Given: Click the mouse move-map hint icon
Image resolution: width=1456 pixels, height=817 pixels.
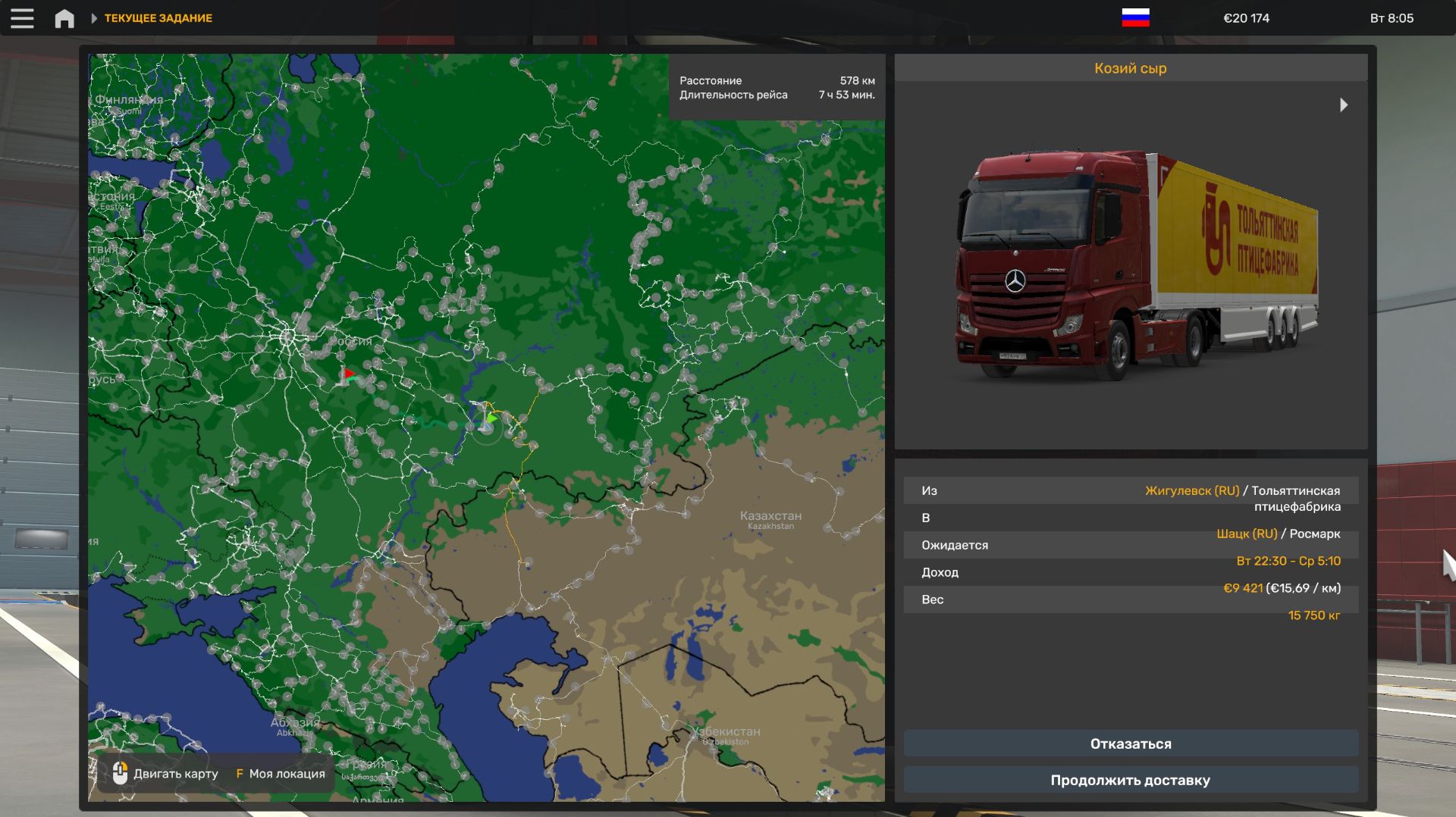Looking at the screenshot, I should (120, 773).
